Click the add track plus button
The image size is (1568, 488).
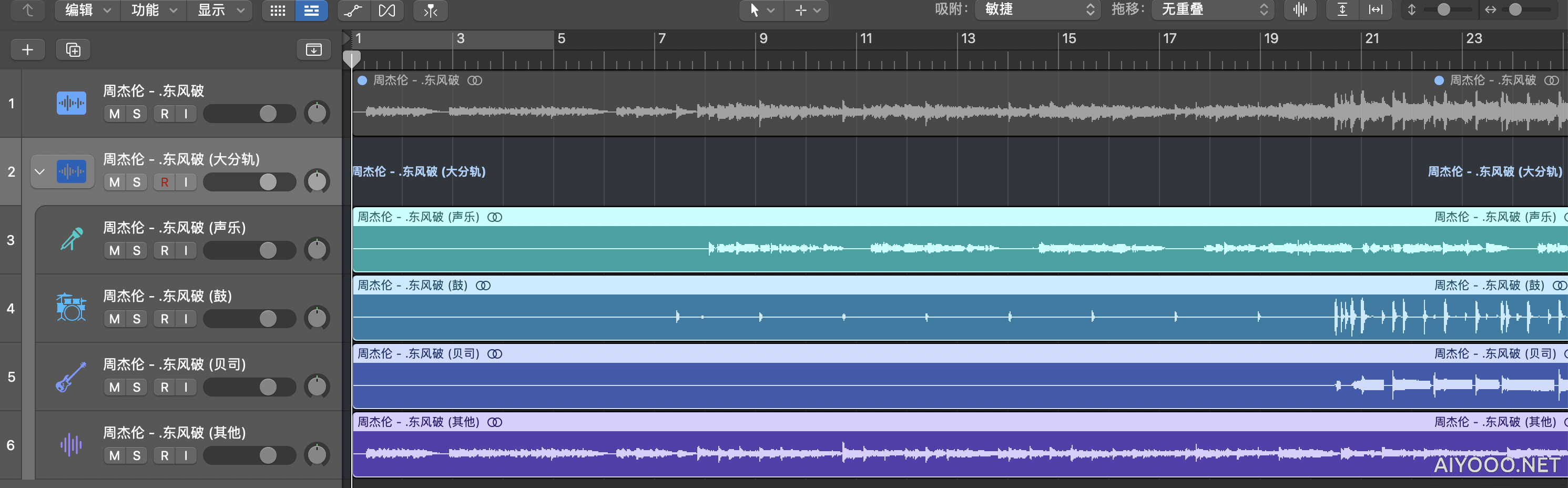click(x=27, y=50)
